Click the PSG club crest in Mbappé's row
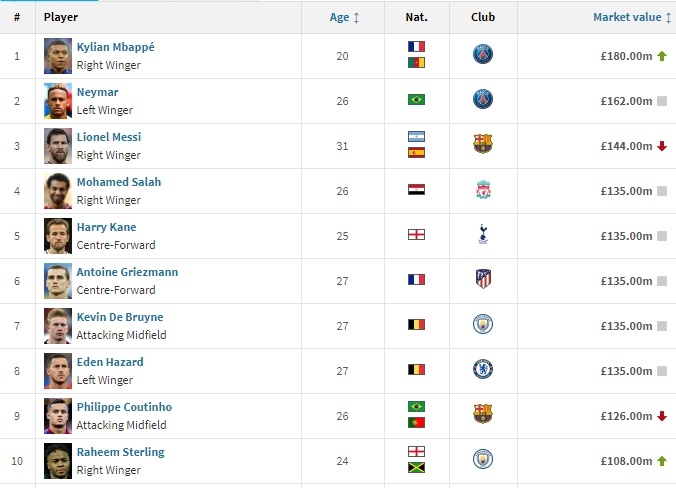The height and width of the screenshot is (488, 676). point(483,55)
